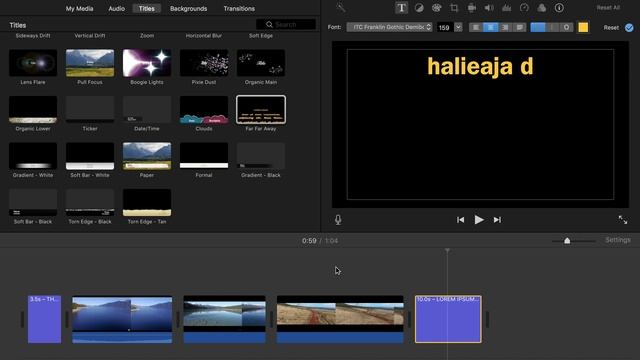Select the Paper title

[147, 156]
